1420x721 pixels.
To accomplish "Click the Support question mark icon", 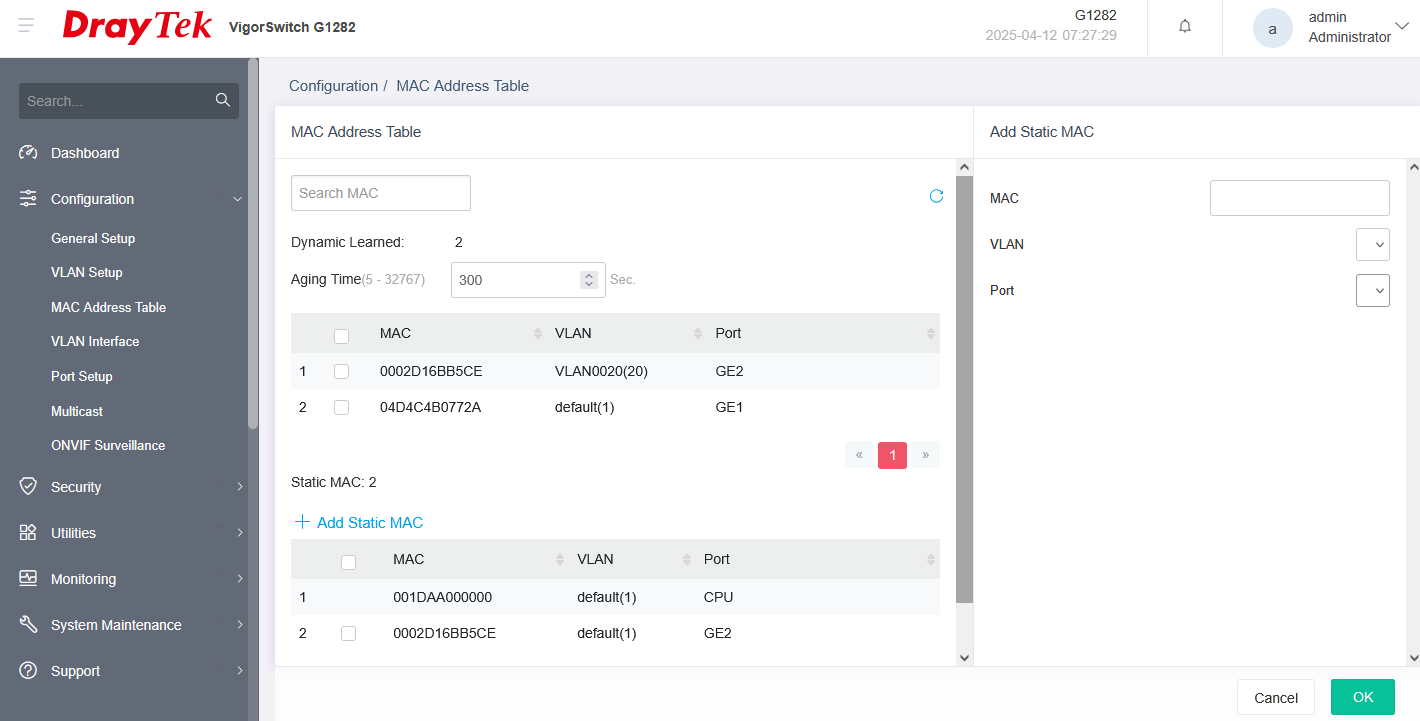I will [x=28, y=671].
